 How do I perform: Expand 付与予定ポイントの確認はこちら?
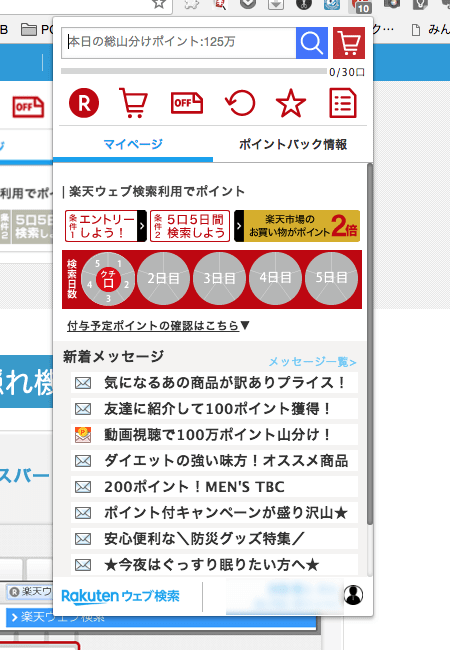tap(158, 326)
